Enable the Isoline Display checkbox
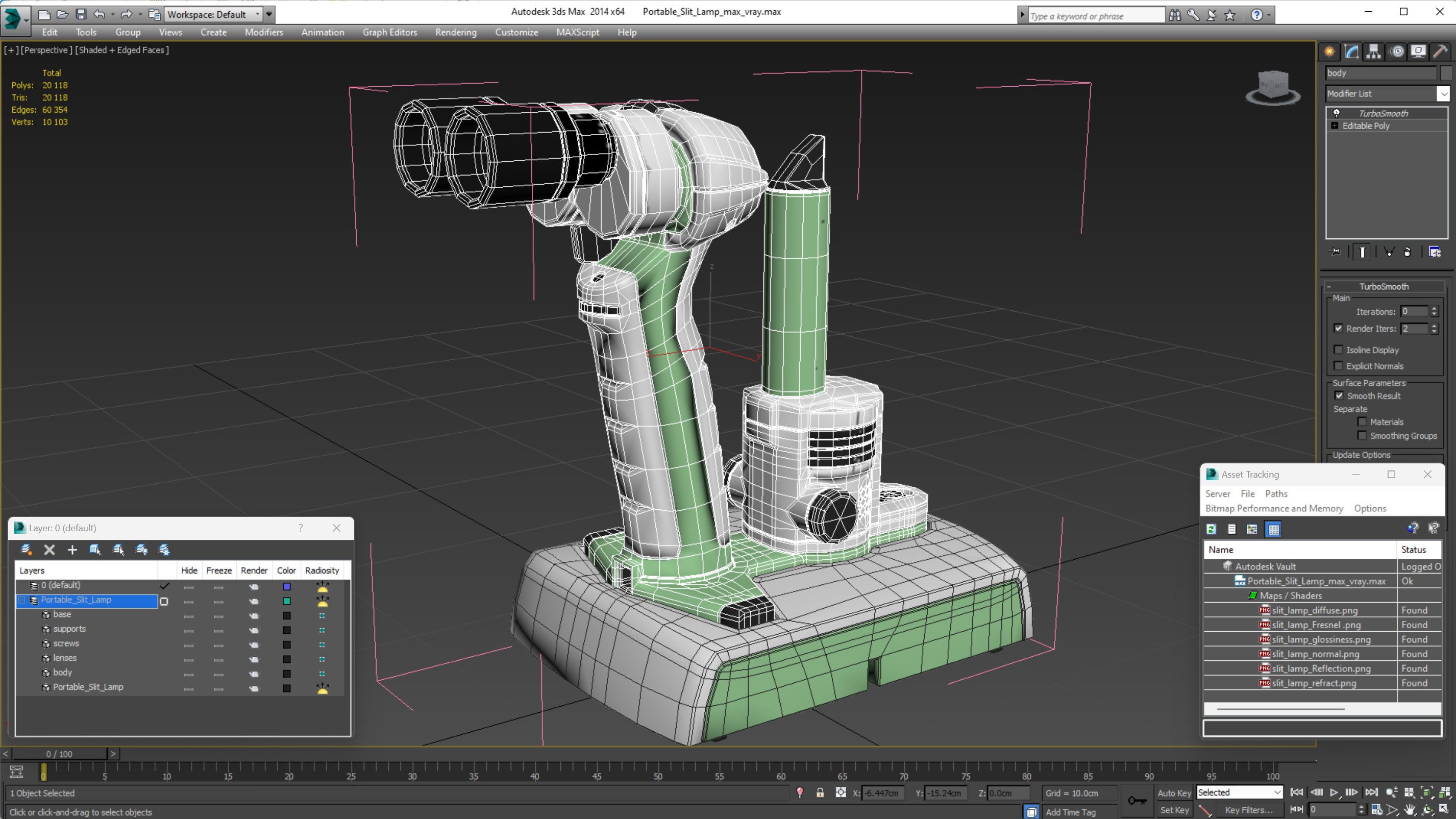The image size is (1456, 819). 1338,350
